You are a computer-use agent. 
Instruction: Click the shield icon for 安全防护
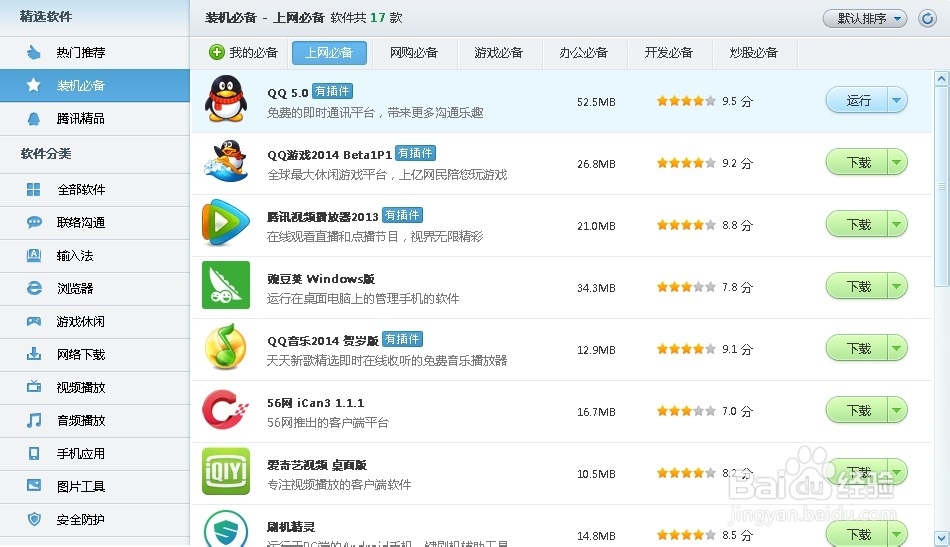[34, 519]
